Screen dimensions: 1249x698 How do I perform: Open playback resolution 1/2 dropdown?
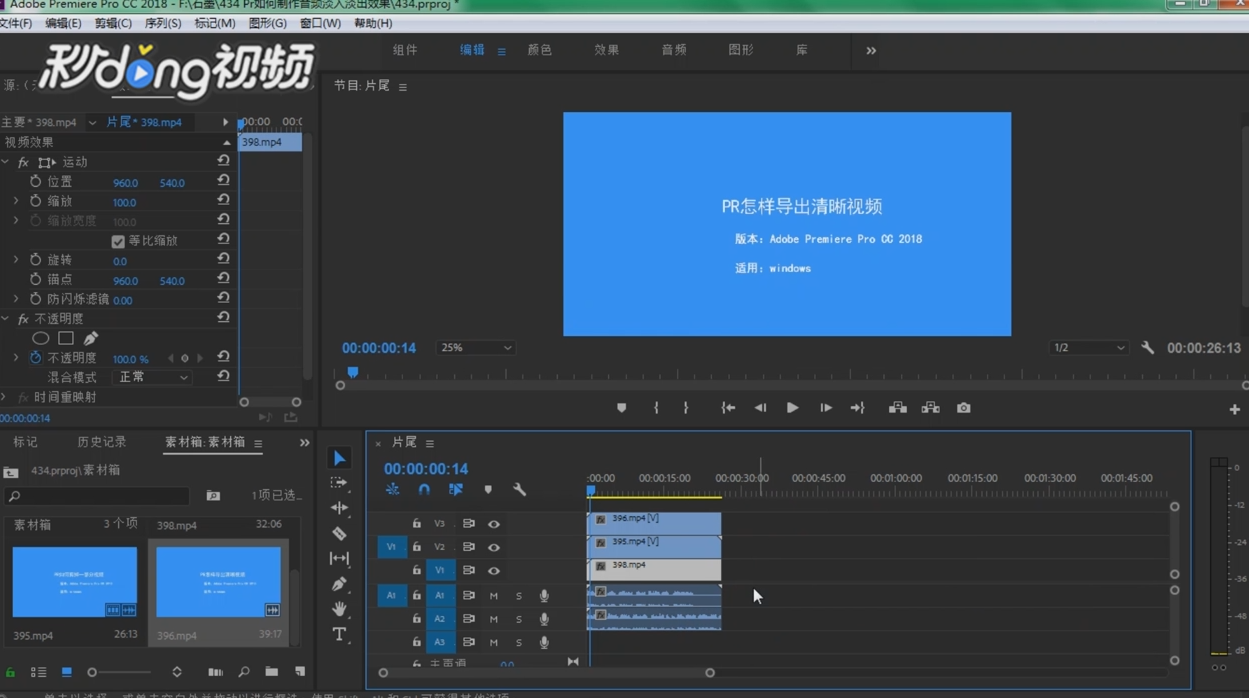[x=1088, y=348]
